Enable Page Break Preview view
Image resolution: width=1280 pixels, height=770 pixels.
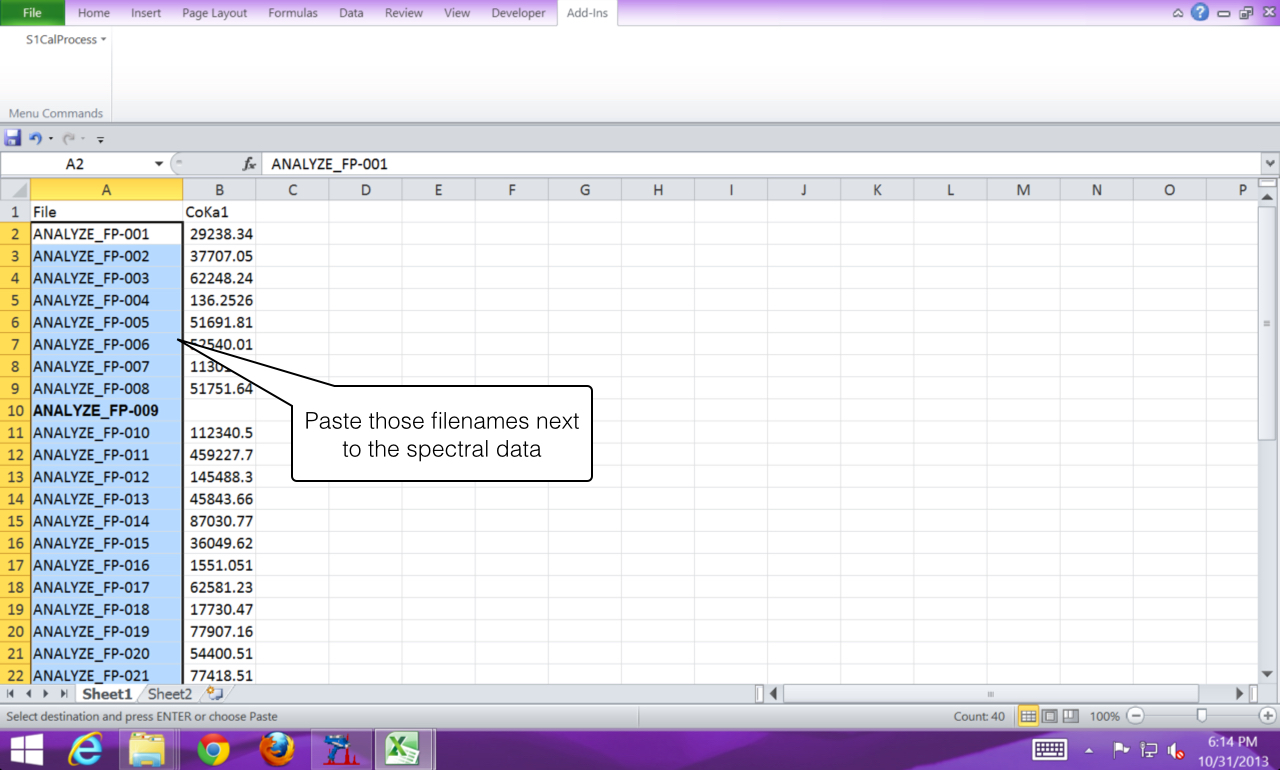[1070, 716]
